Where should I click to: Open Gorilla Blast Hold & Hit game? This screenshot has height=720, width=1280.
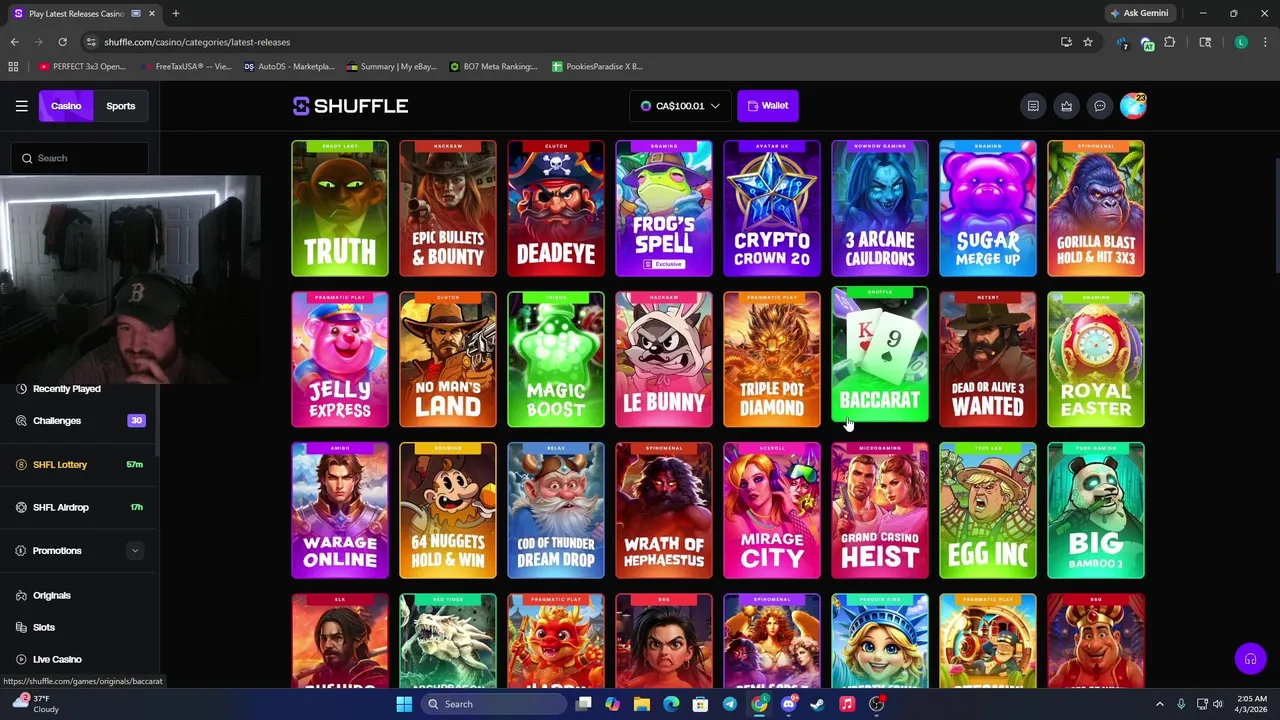point(1096,208)
